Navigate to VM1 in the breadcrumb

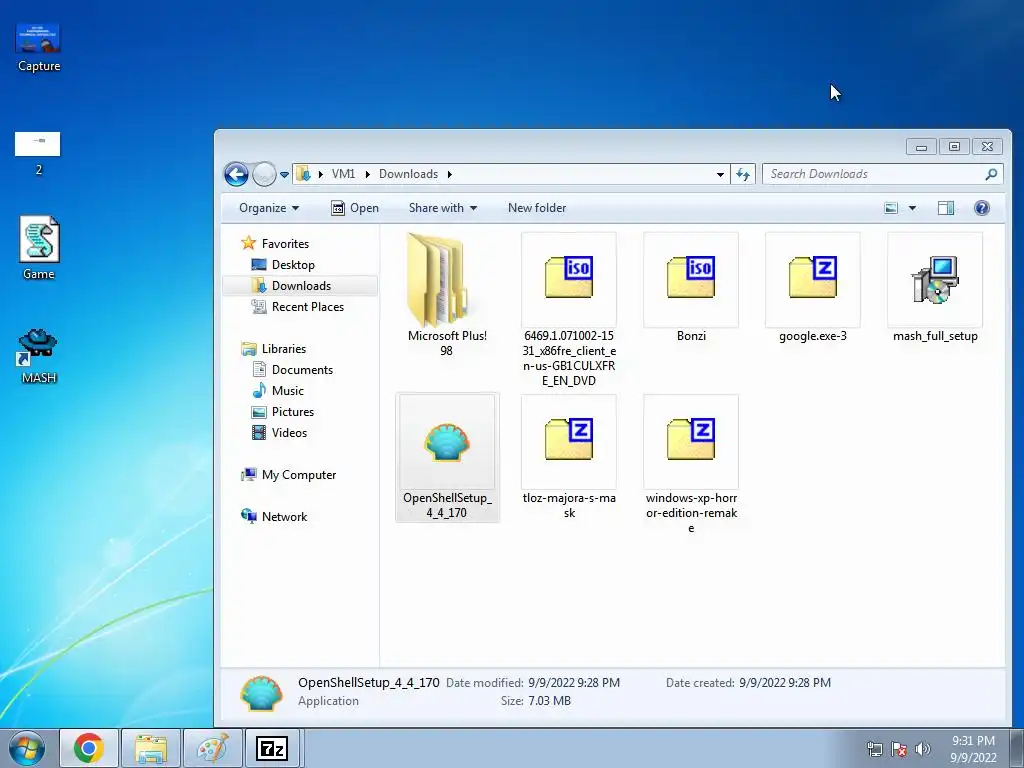344,174
